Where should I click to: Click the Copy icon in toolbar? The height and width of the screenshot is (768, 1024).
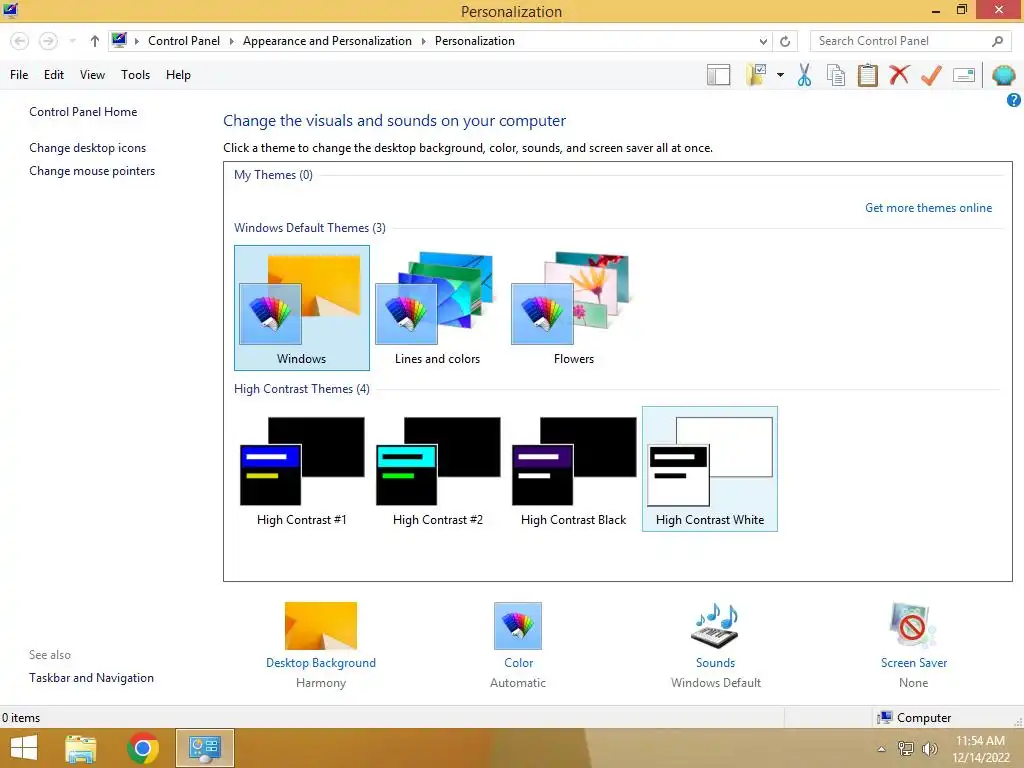point(836,75)
